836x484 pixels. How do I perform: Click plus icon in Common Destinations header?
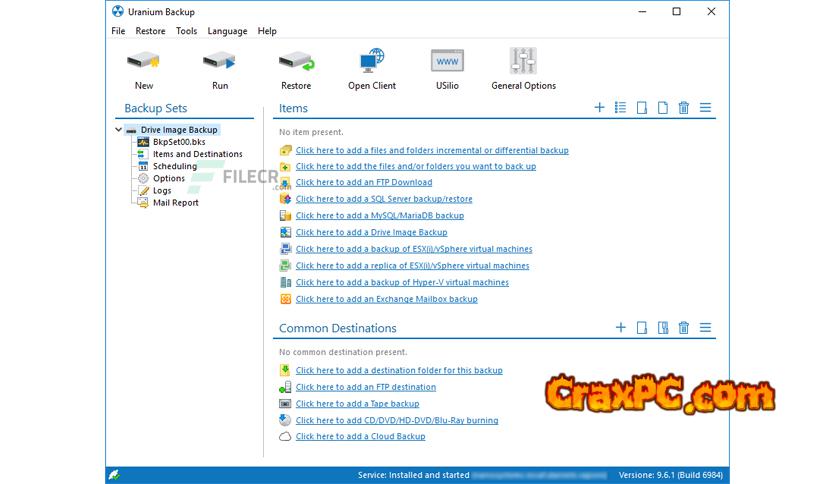(621, 328)
